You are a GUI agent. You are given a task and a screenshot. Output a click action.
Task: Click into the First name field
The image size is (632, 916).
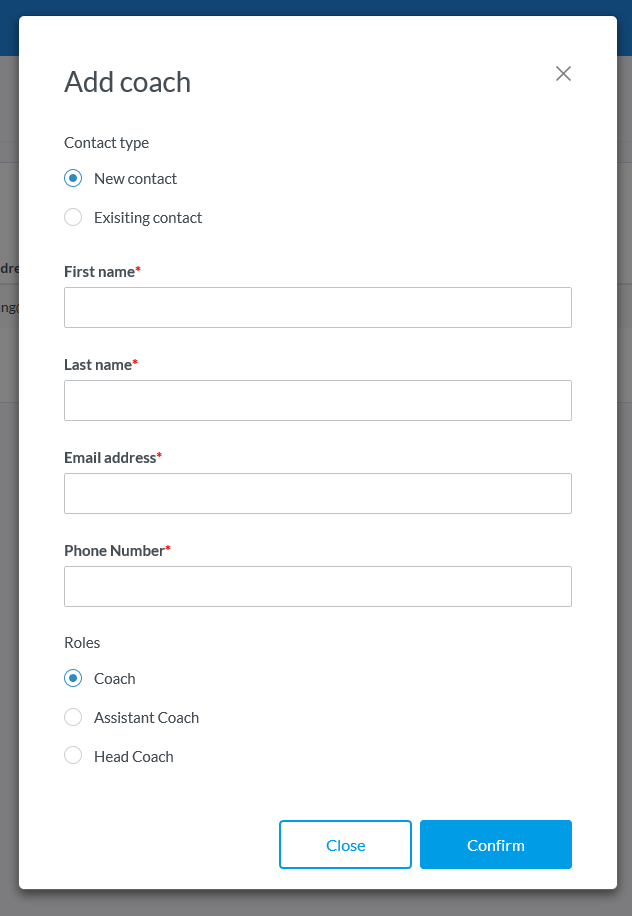click(317, 307)
